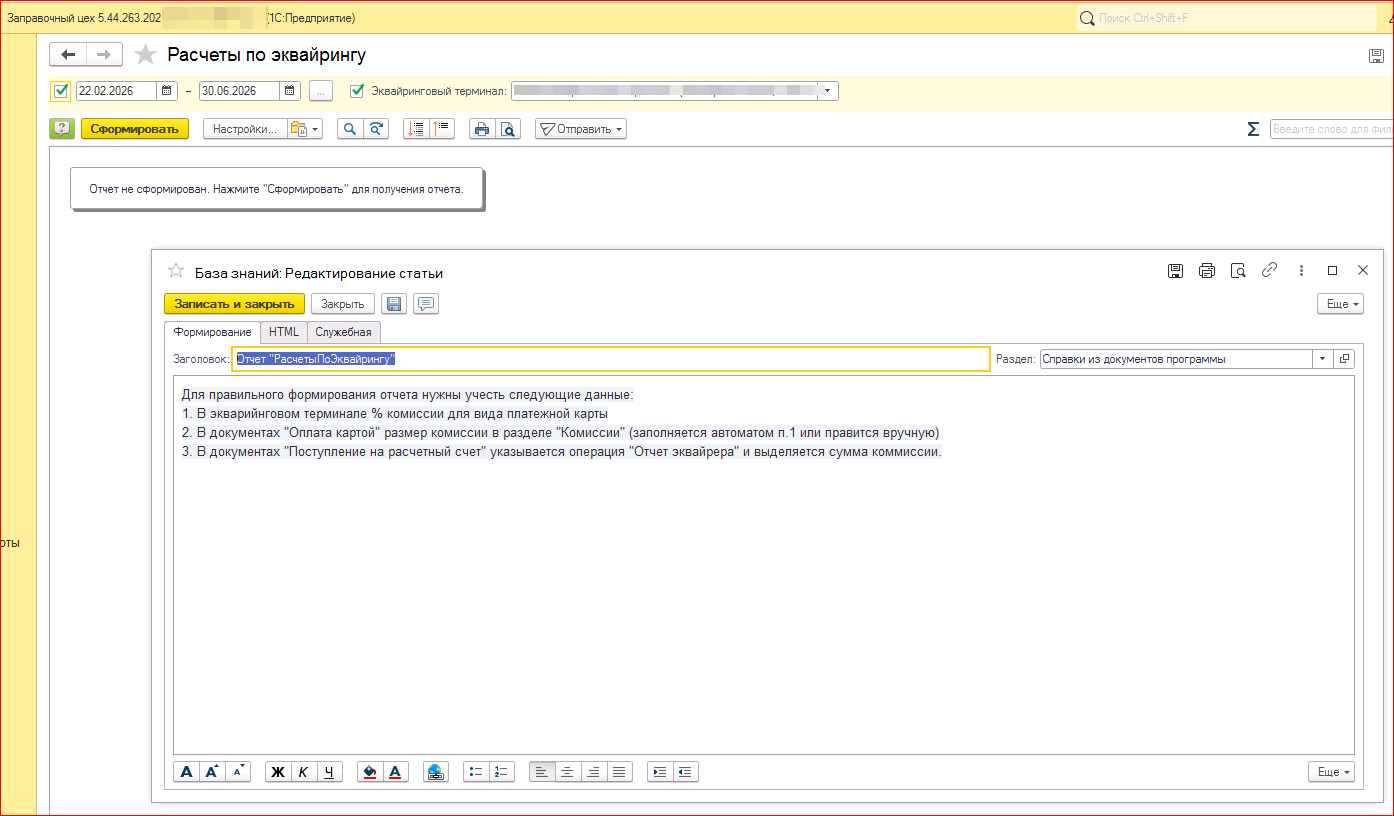
Task: Align text to the left
Action: point(543,772)
